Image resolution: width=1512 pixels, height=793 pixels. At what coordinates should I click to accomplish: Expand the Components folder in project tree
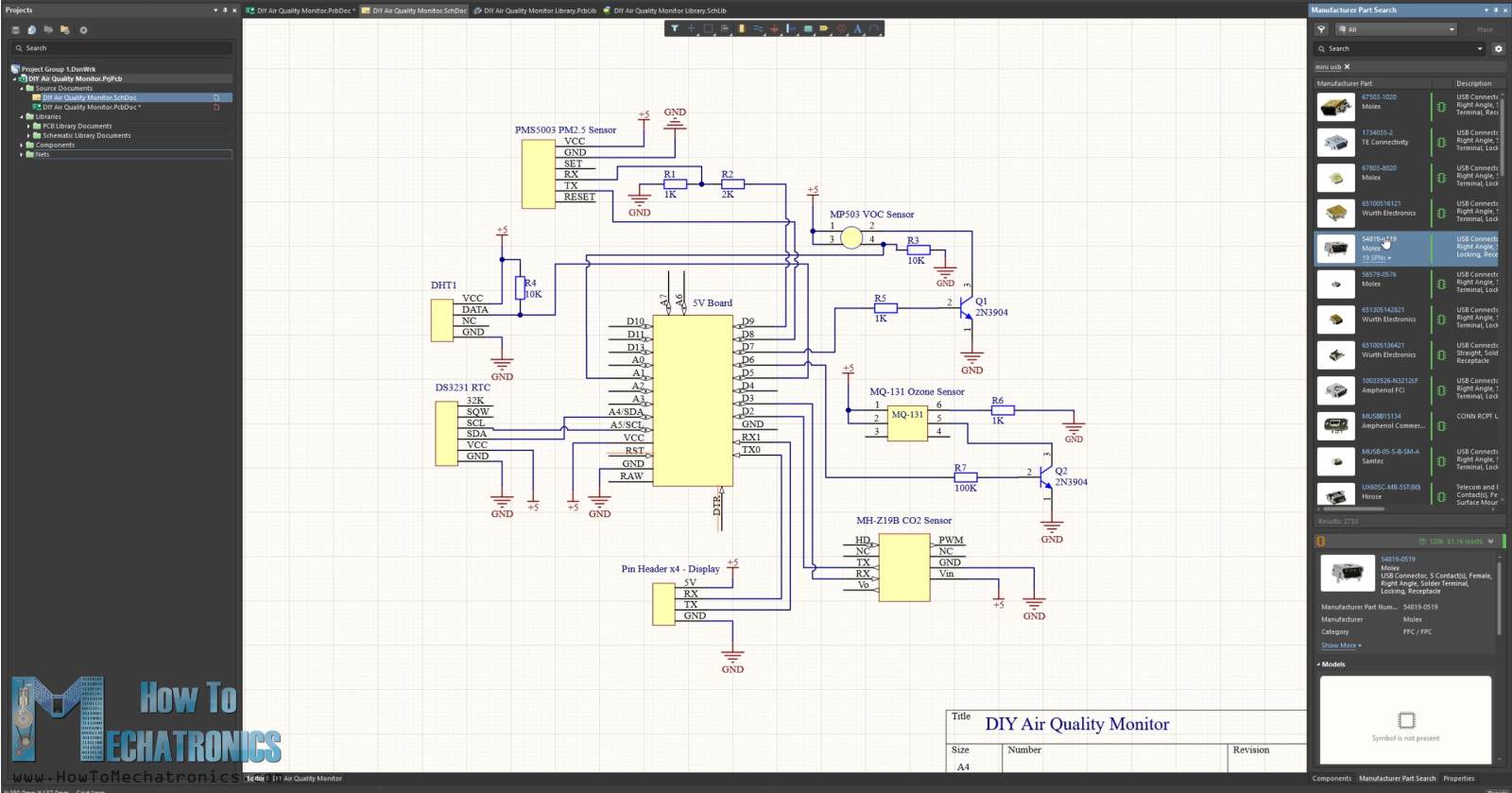(22, 145)
